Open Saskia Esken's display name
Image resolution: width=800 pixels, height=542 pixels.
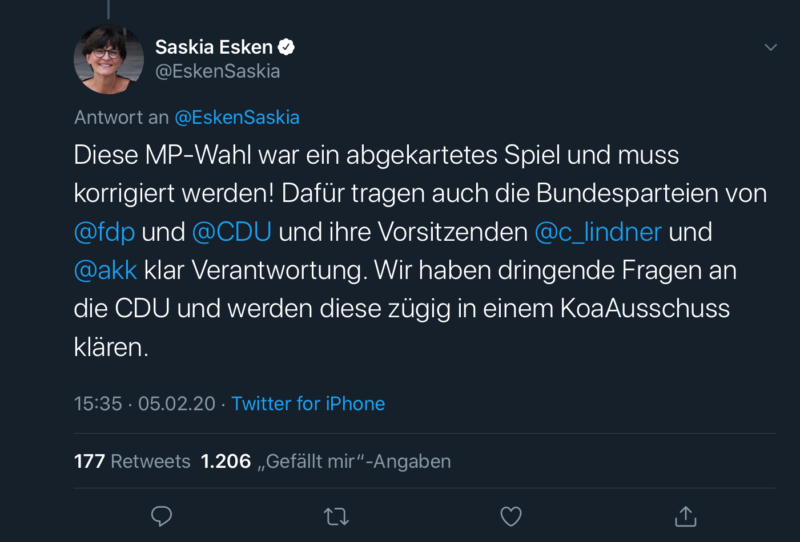click(213, 47)
